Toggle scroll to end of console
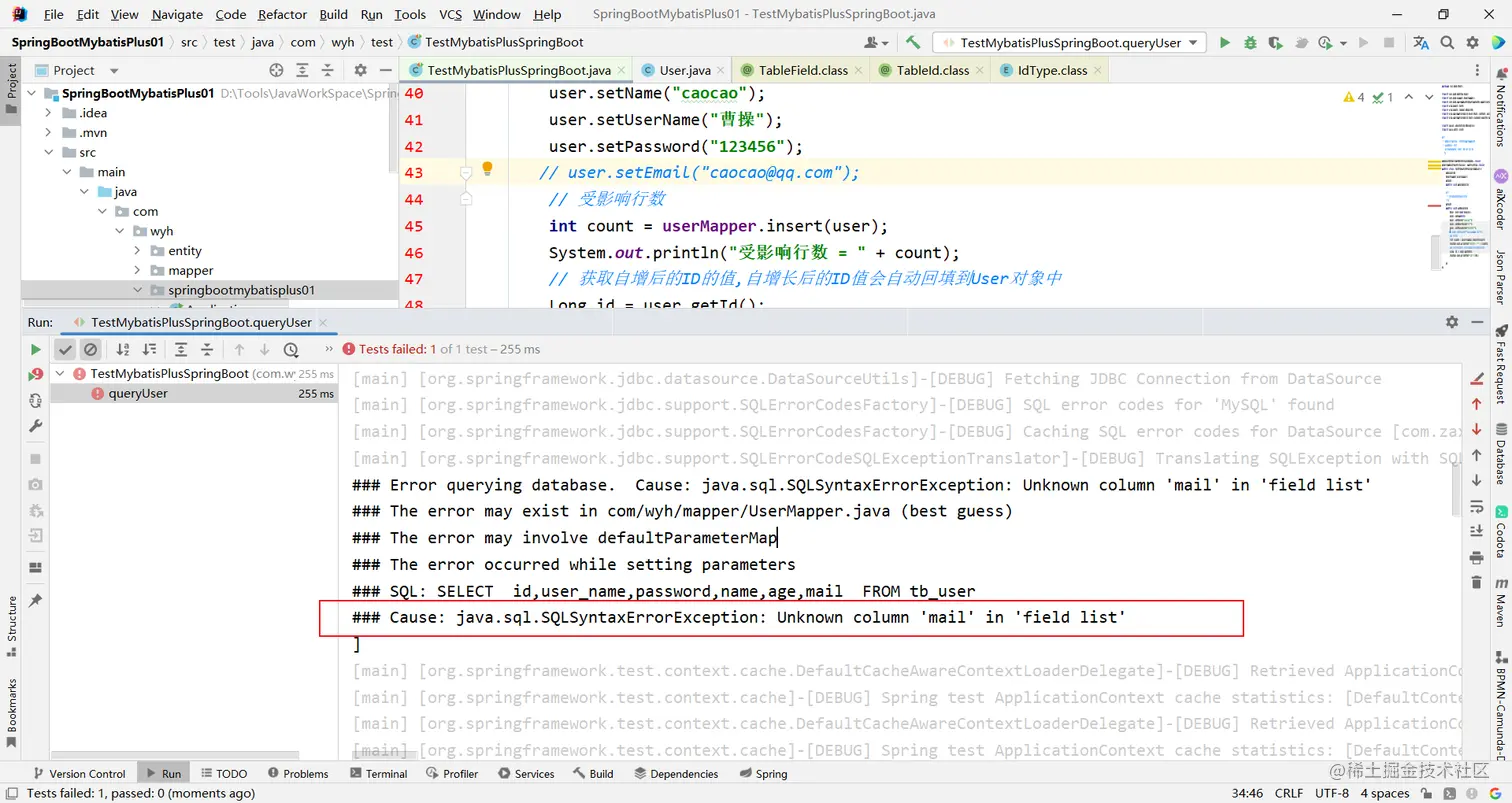 coord(1476,531)
